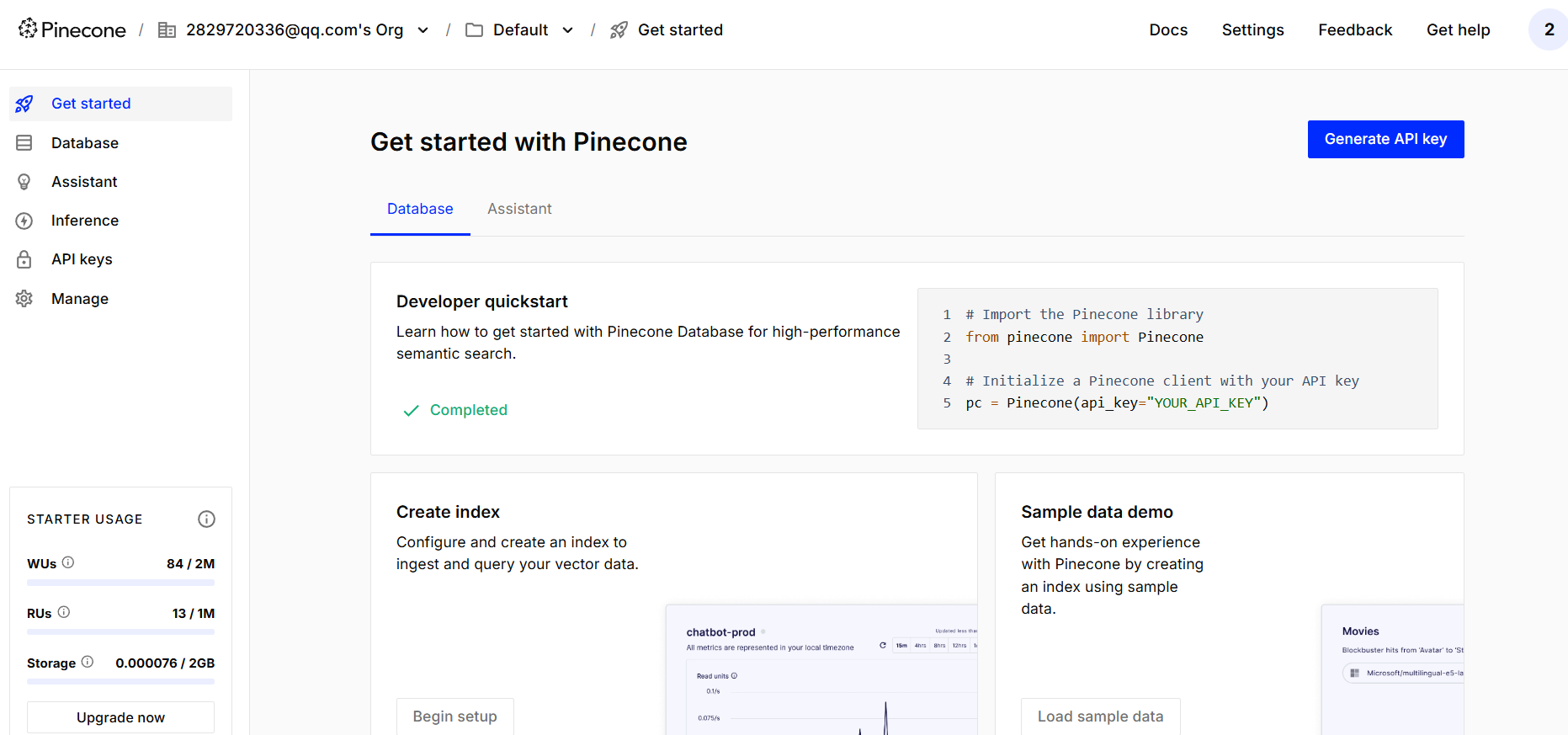Click the chatbot-prod preview thumbnail
The image size is (1568, 735).
[821, 670]
